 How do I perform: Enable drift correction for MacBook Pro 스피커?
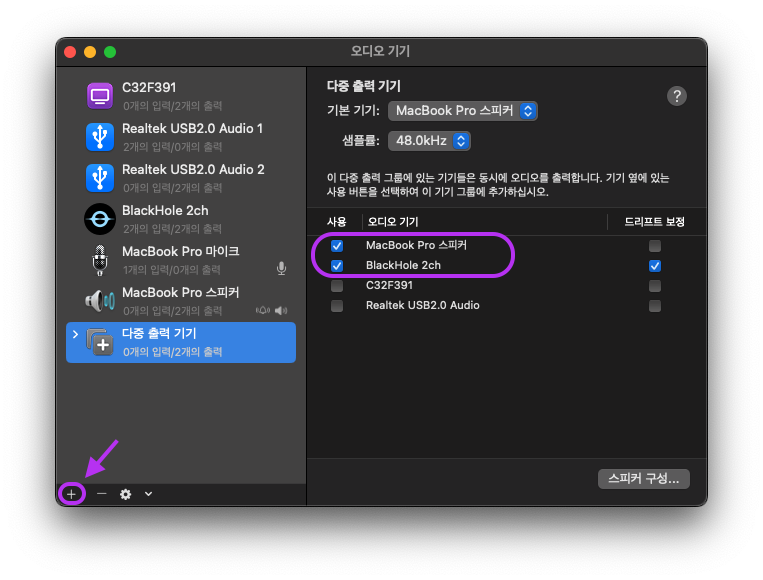[x=654, y=246]
